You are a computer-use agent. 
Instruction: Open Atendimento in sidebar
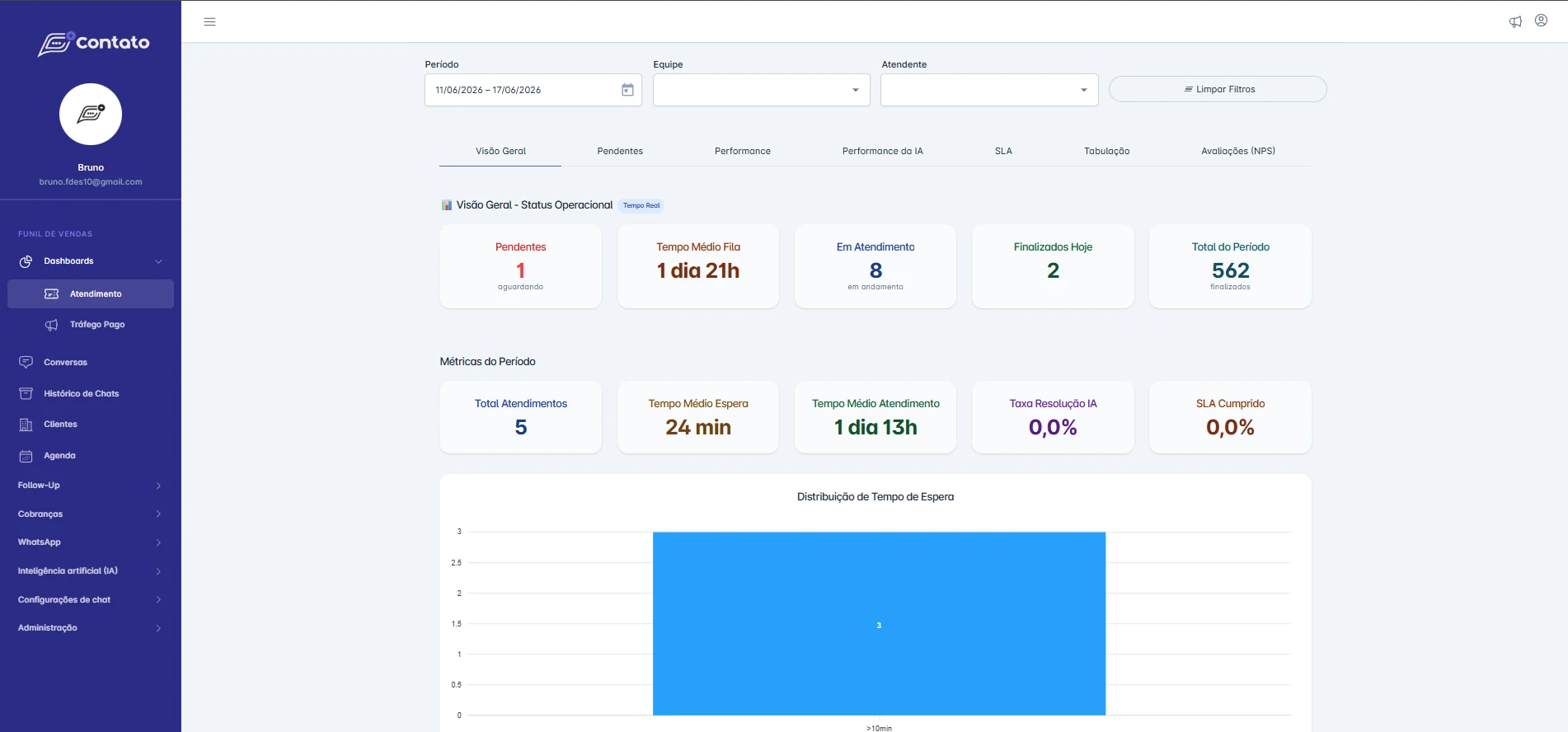(x=91, y=294)
